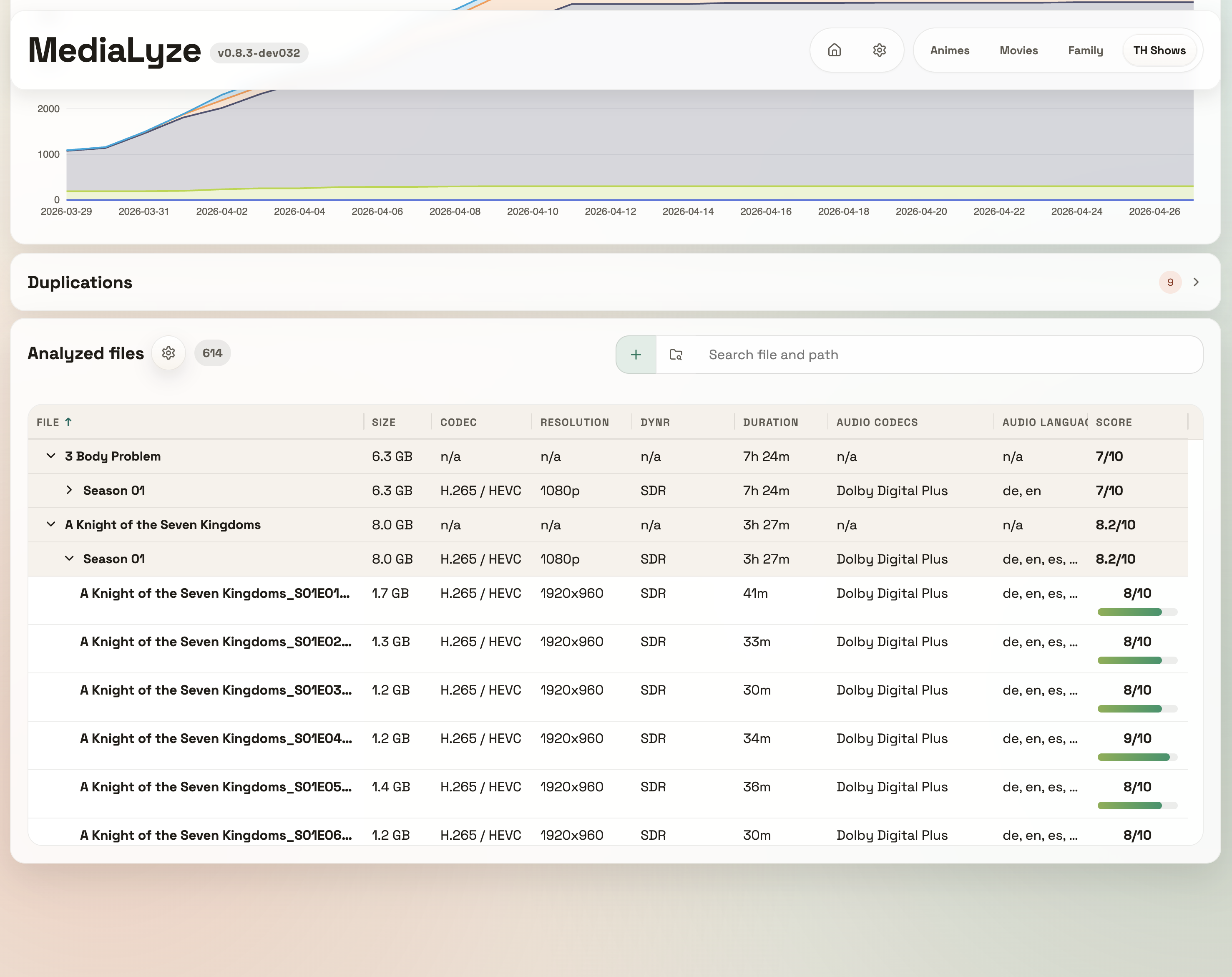Screen dimensions: 1232x977
Task: Sort by the Resolution column header
Action: tap(574, 423)
